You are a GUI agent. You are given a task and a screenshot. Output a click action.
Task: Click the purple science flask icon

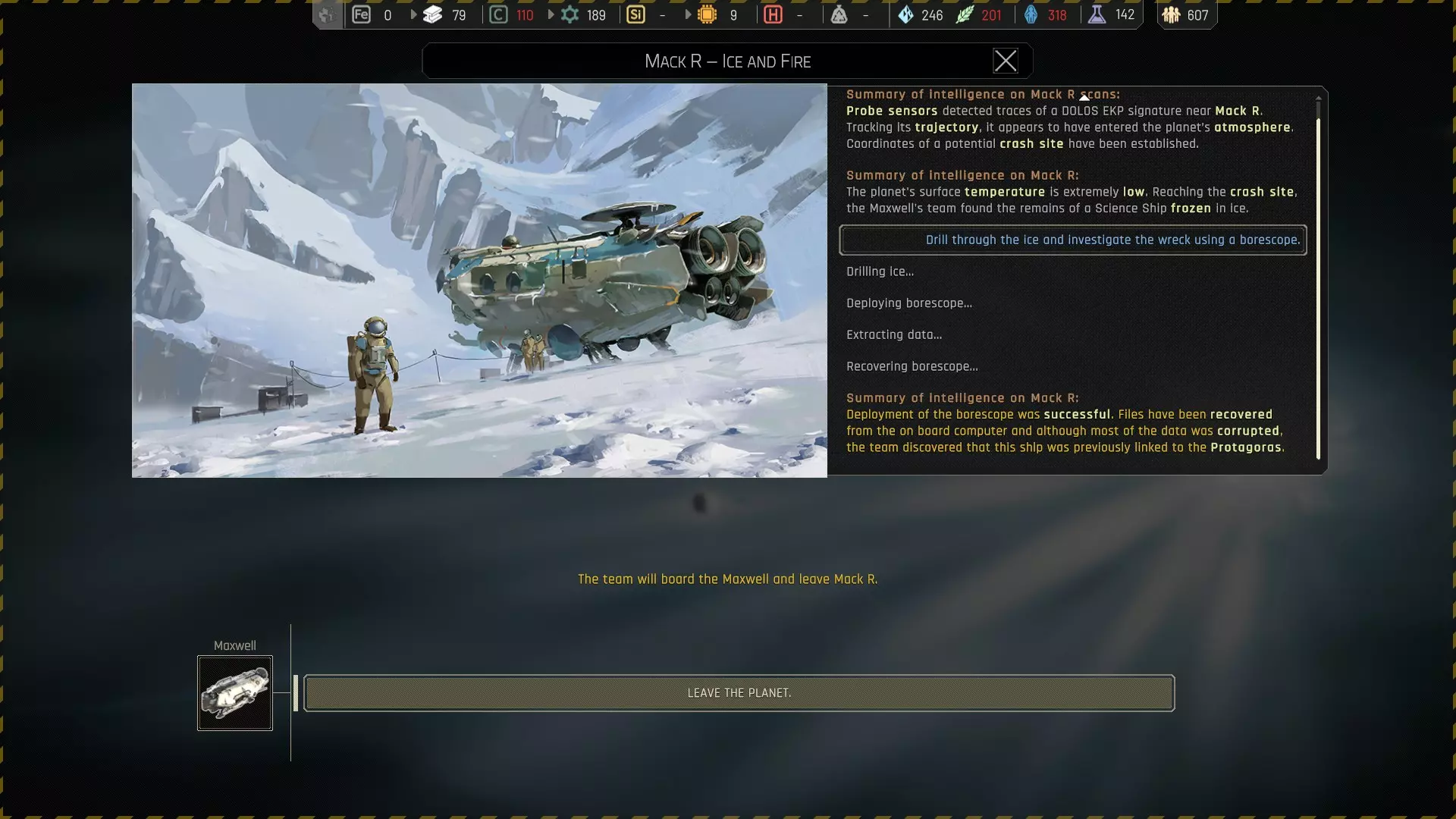pos(1097,14)
